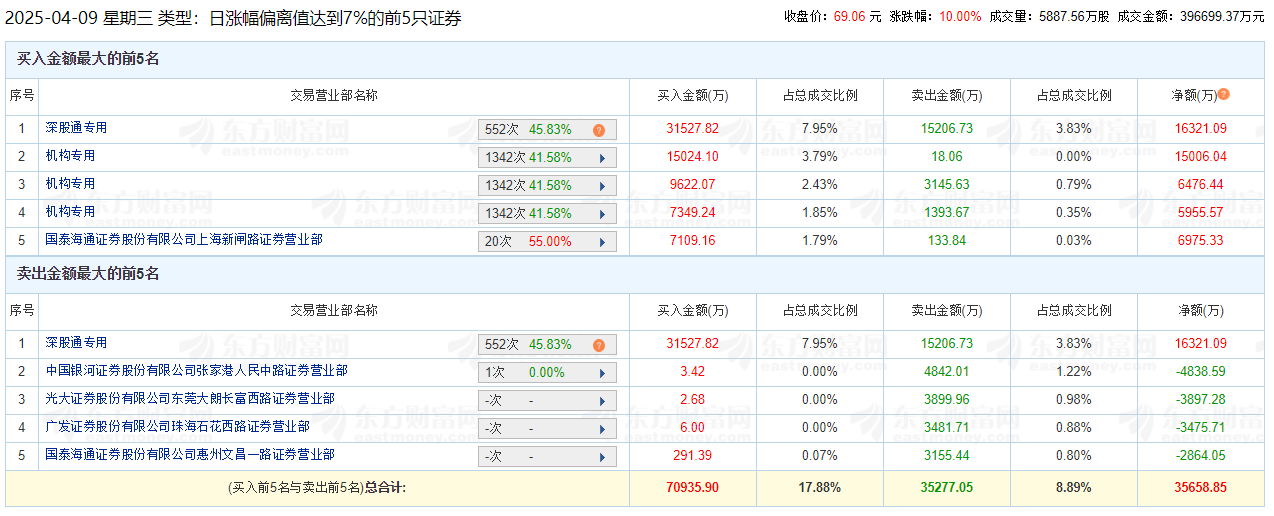Open 国泰海通证券上海新闸路证券营业部 link
1274x516 pixels.
point(184,240)
